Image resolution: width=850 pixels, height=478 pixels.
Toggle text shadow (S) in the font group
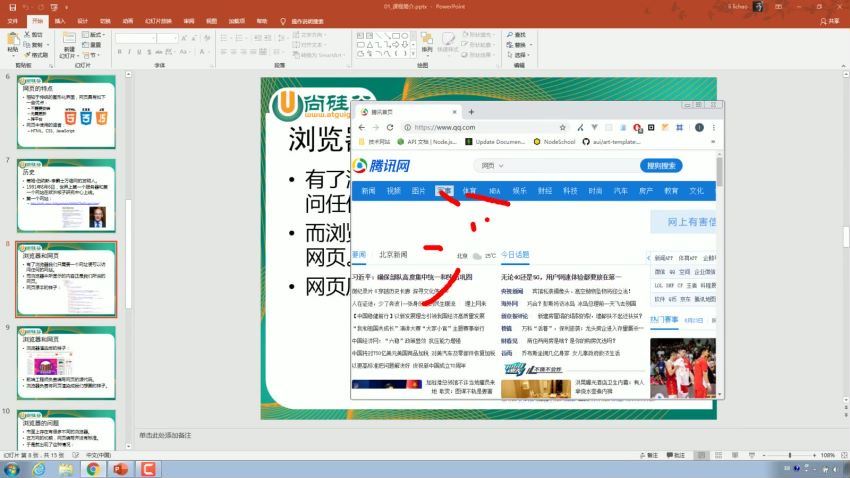pyautogui.click(x=149, y=52)
